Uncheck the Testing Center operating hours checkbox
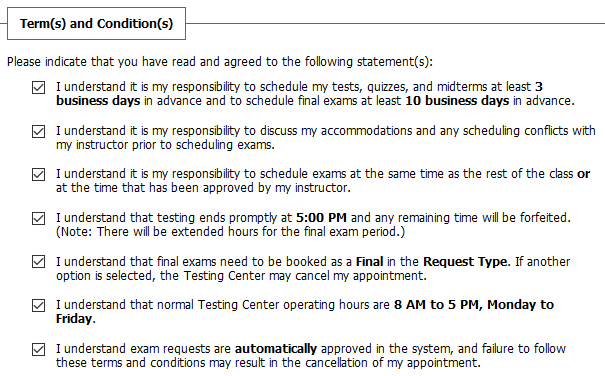Screen dimensions: 605x376 [x=39, y=306]
